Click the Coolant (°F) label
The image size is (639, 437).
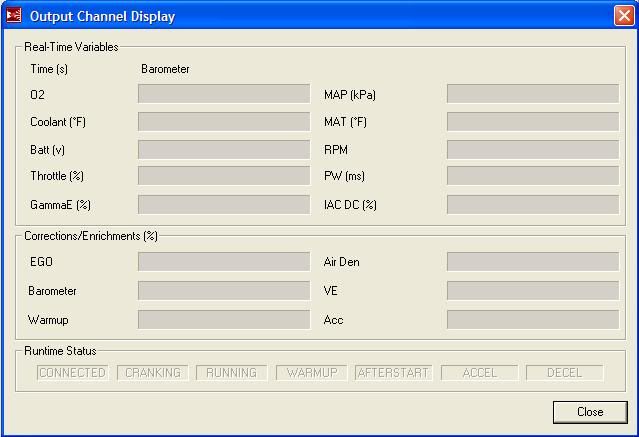[x=58, y=122]
